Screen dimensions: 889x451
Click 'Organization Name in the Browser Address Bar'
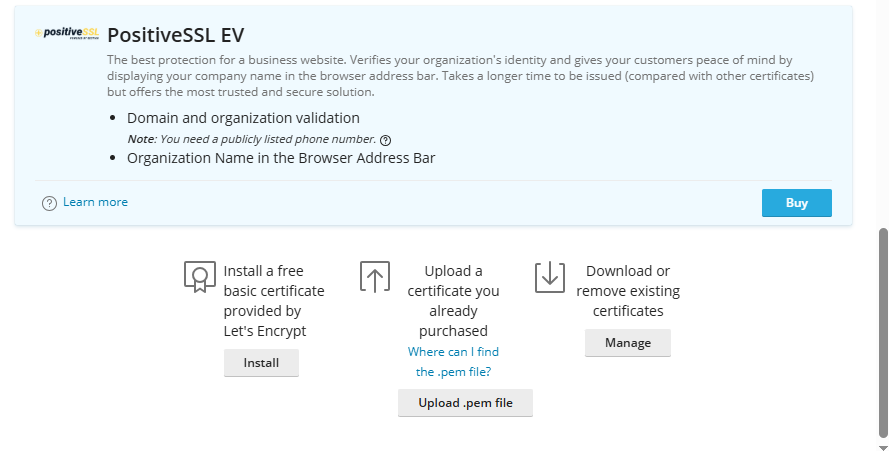click(281, 158)
